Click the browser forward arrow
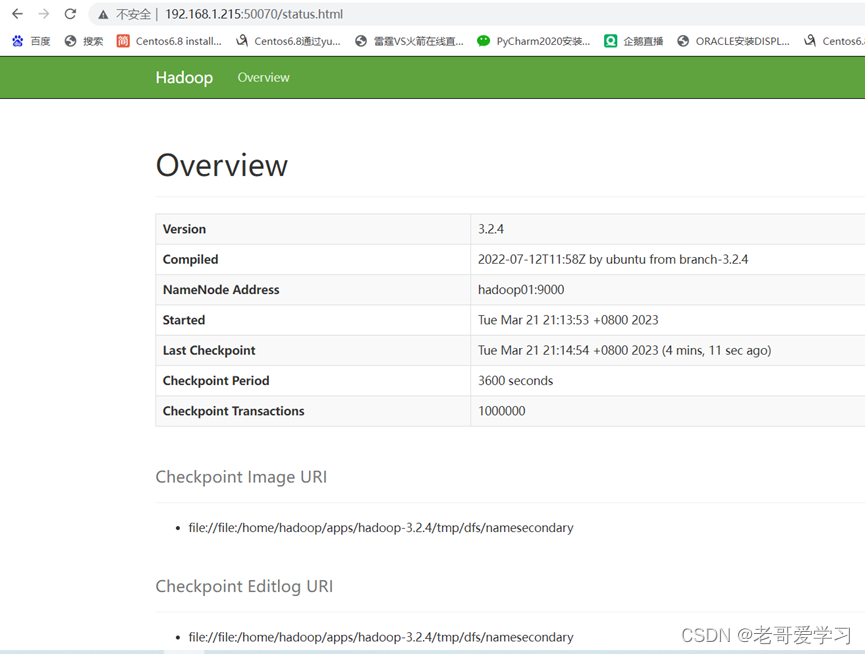This screenshot has width=865, height=654. (x=44, y=14)
